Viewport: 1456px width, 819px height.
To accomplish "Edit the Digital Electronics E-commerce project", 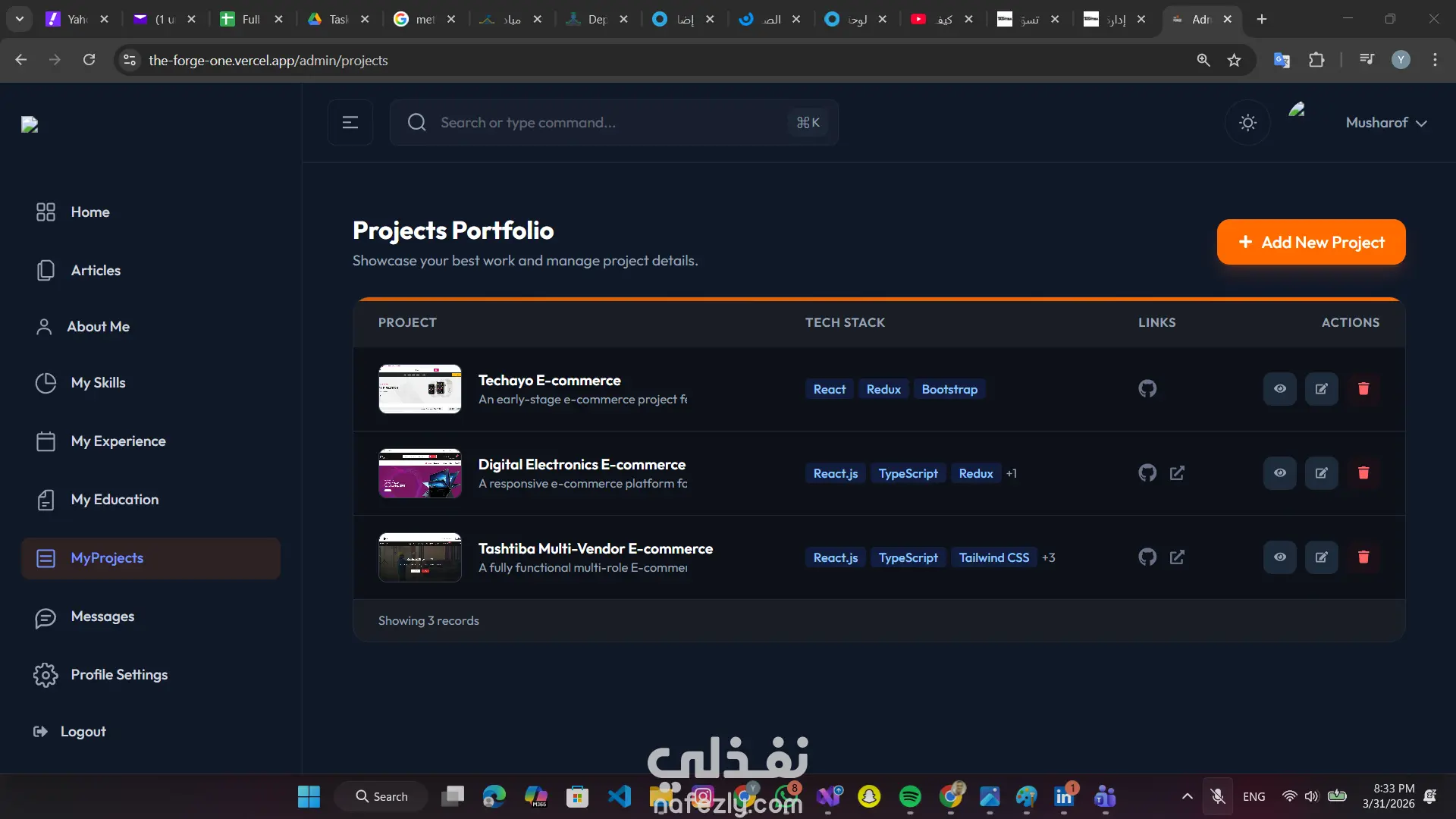I will click(1321, 473).
